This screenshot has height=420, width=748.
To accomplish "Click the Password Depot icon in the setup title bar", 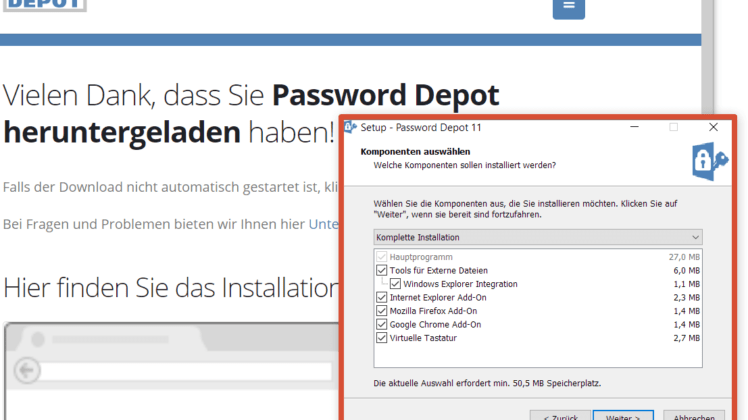I will pyautogui.click(x=351, y=127).
